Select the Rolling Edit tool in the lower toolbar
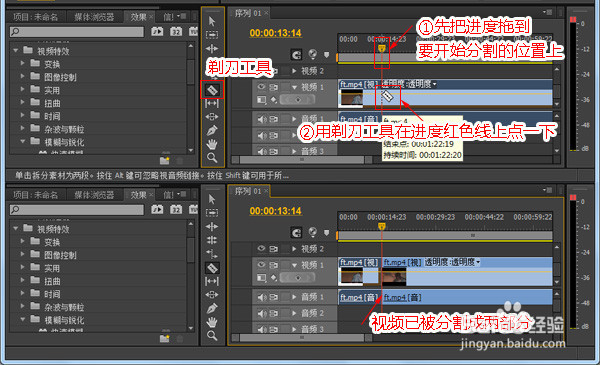The height and width of the screenshot is (365, 600). pos(212,240)
